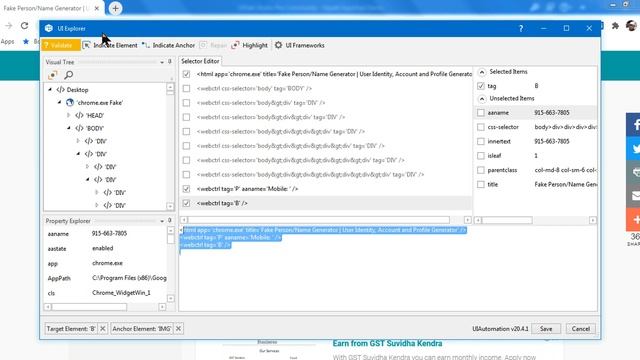Image resolution: width=640 pixels, height=360 pixels.
Task: Click the orange plus share button
Action: click(x=633, y=220)
